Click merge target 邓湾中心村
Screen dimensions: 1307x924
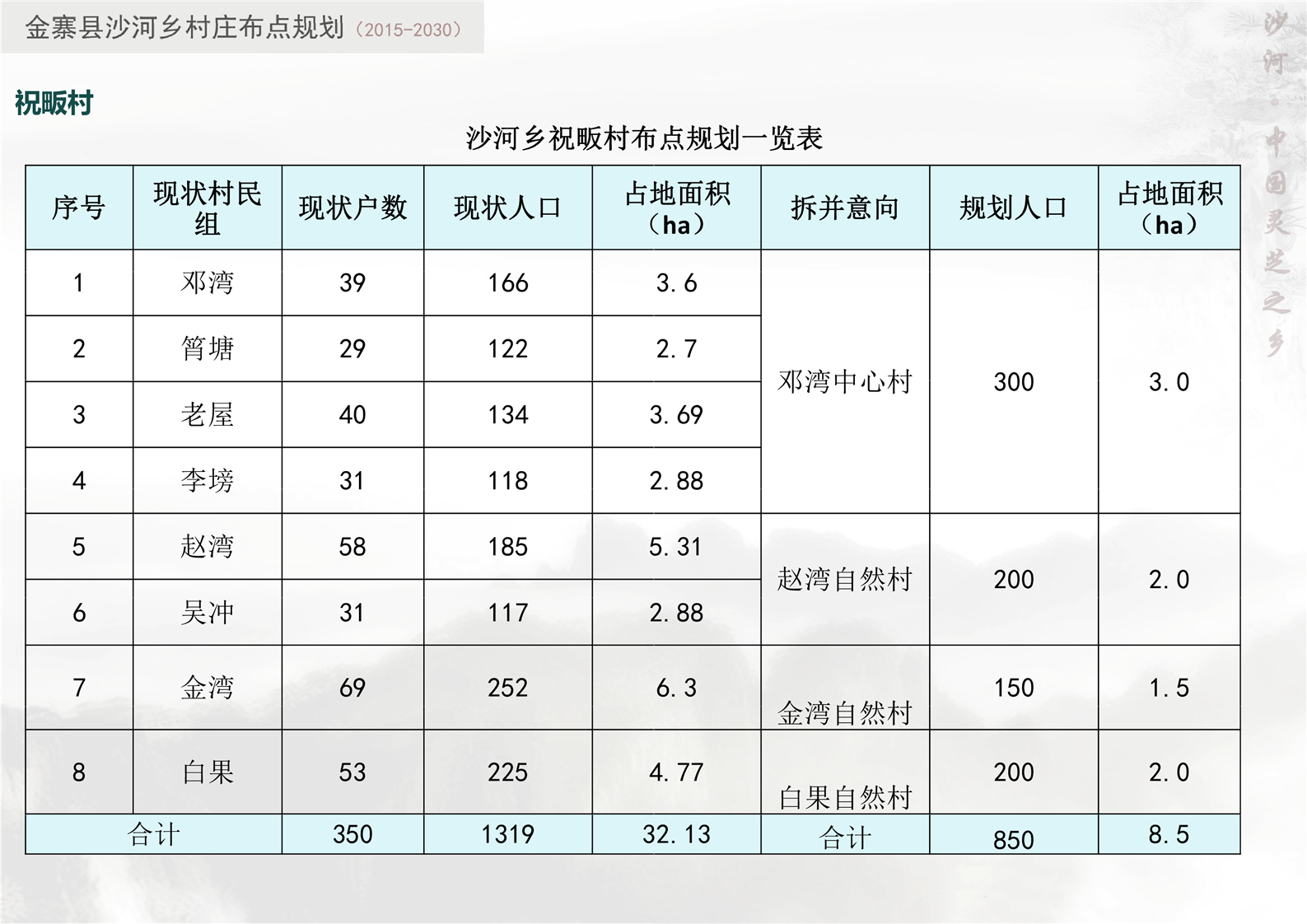point(845,381)
